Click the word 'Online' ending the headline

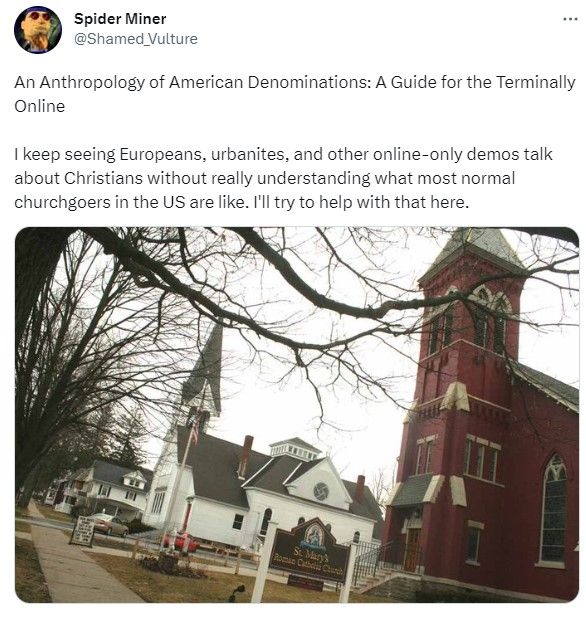point(39,106)
